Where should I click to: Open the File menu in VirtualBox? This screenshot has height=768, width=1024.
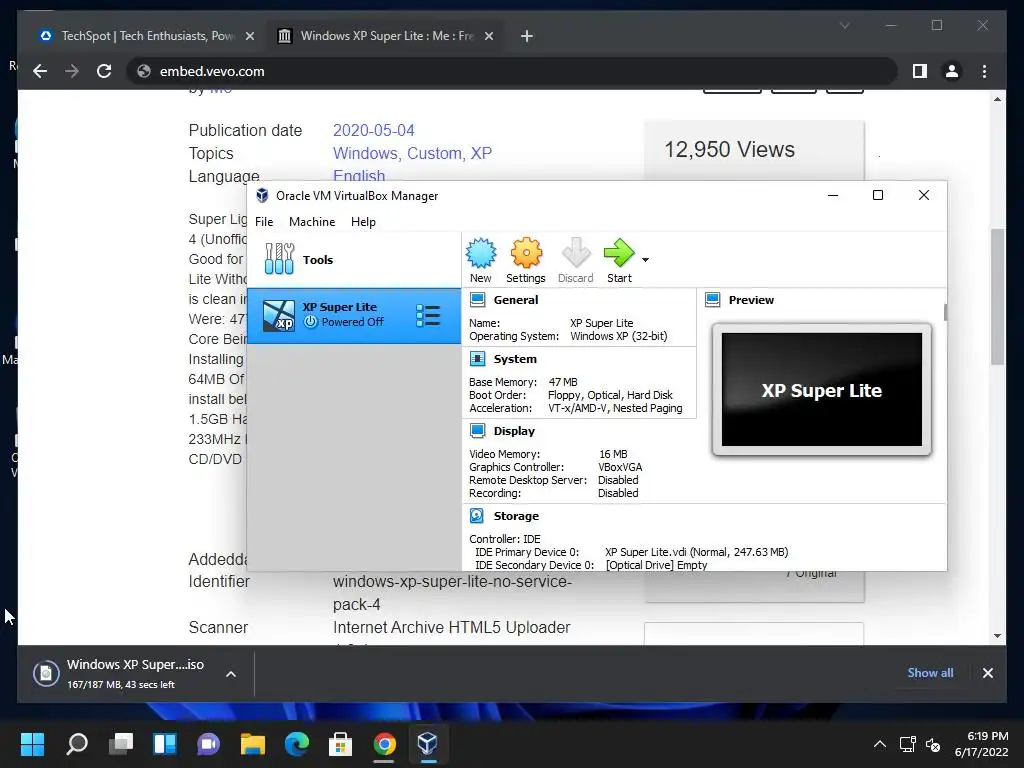tap(264, 221)
